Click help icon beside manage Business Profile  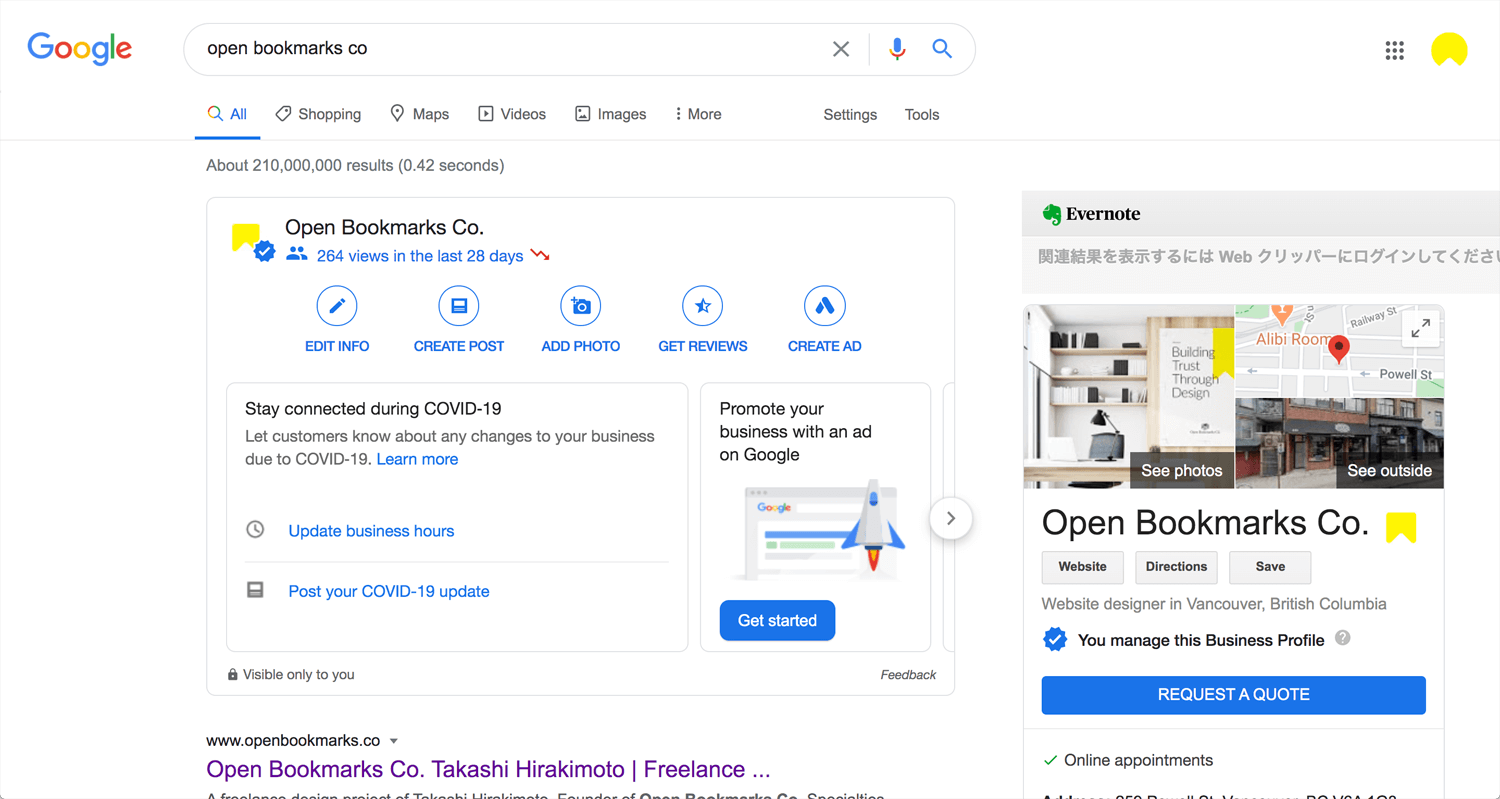[1343, 638]
